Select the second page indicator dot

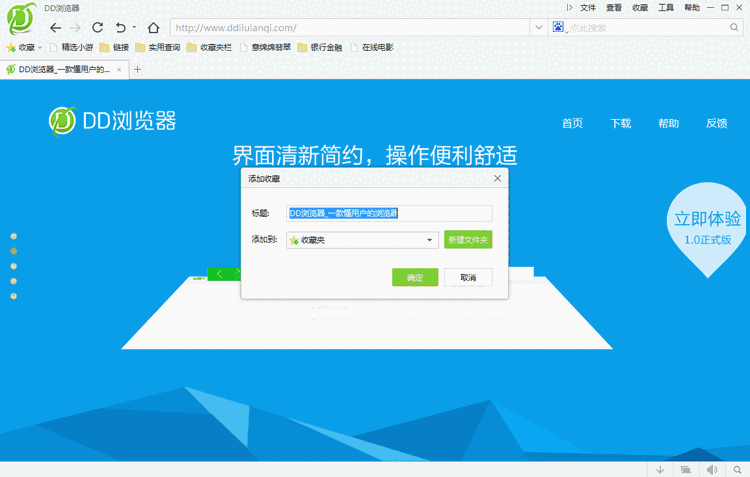pyautogui.click(x=14, y=251)
